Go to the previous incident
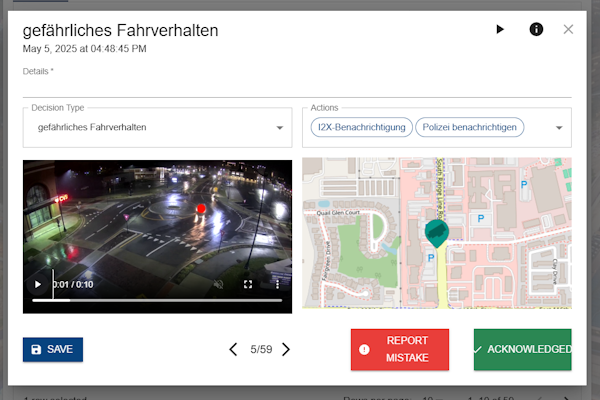 coord(233,349)
